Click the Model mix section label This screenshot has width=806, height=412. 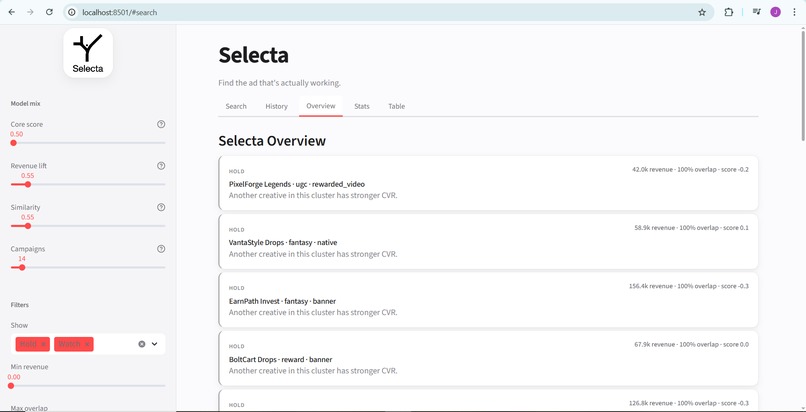25,104
